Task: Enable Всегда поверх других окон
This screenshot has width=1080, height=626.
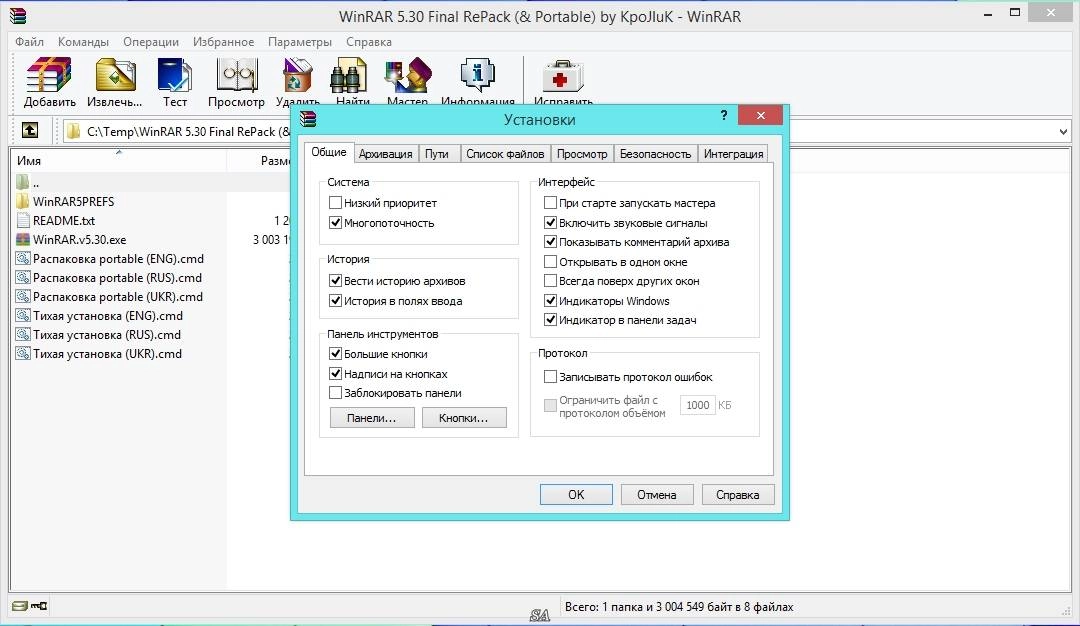Action: [x=550, y=281]
